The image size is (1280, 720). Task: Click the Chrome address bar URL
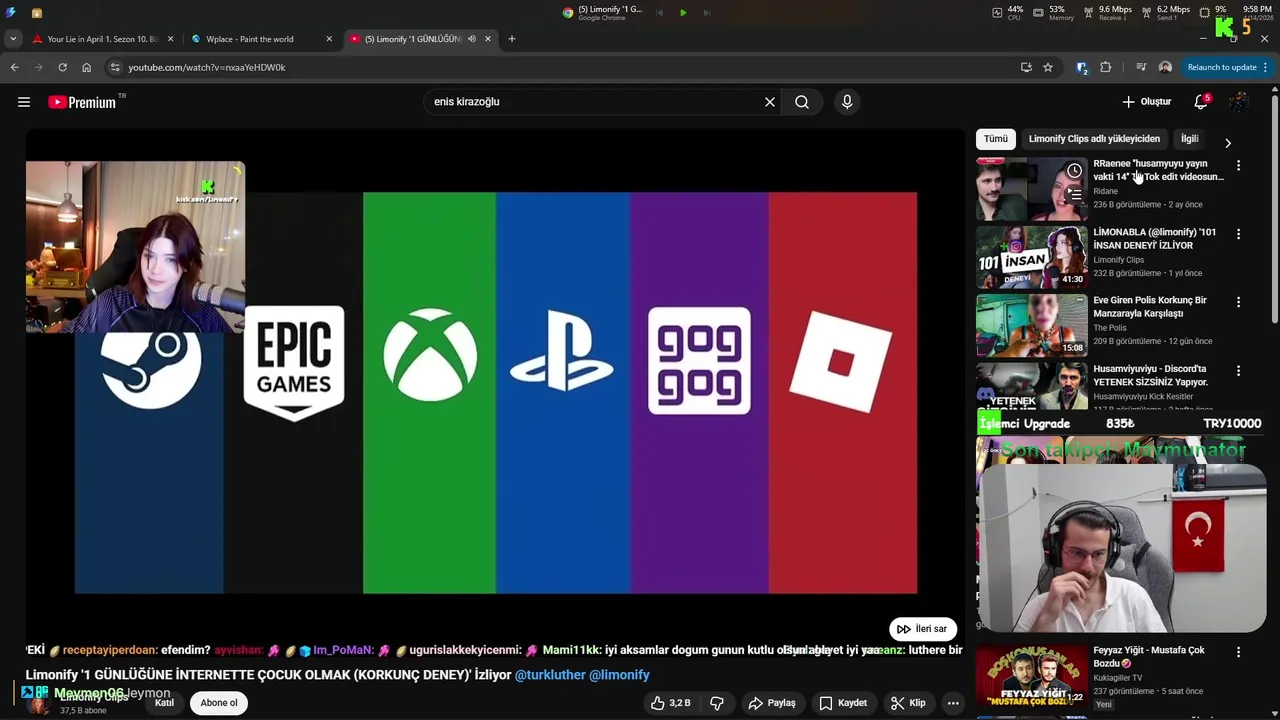[x=207, y=67]
